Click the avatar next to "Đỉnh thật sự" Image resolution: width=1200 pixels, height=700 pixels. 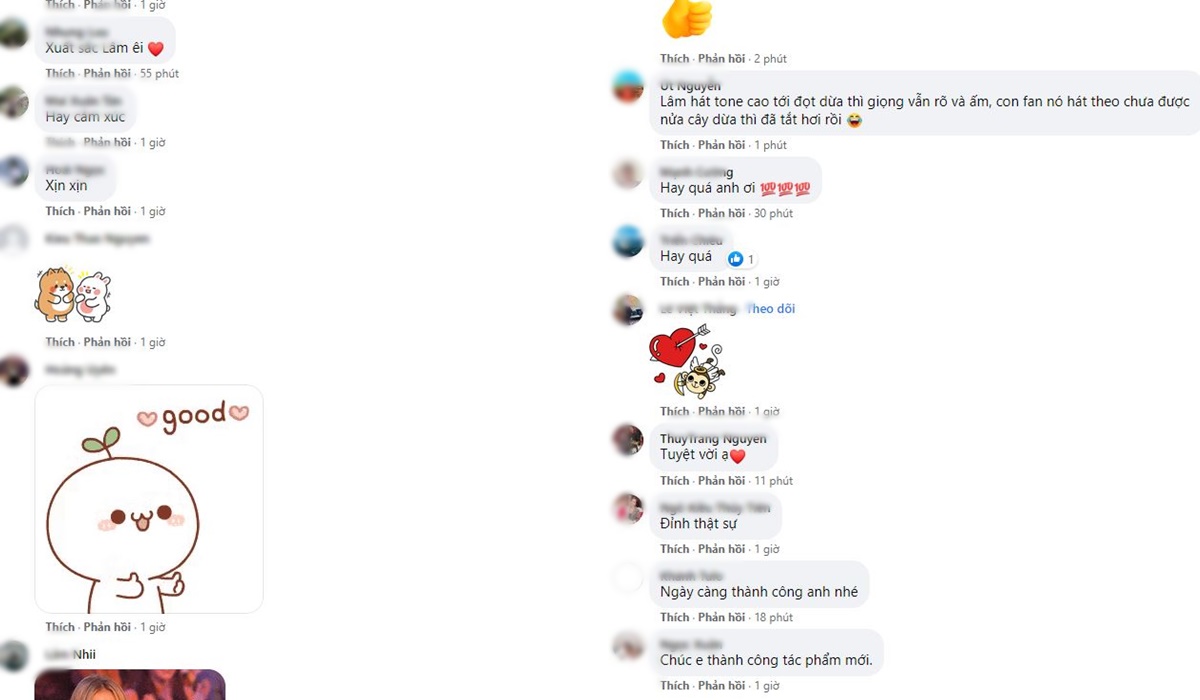(628, 508)
